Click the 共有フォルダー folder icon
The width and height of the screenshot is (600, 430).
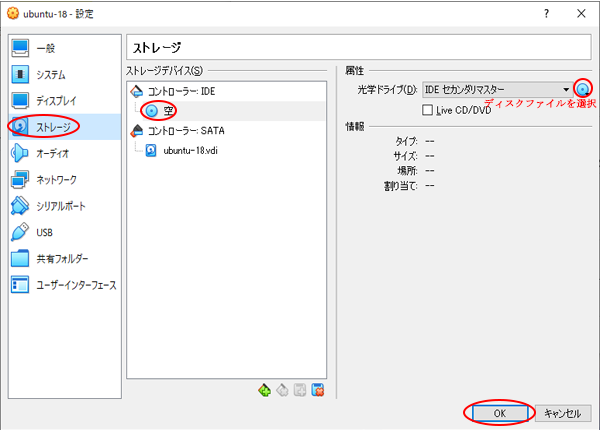click(20, 259)
